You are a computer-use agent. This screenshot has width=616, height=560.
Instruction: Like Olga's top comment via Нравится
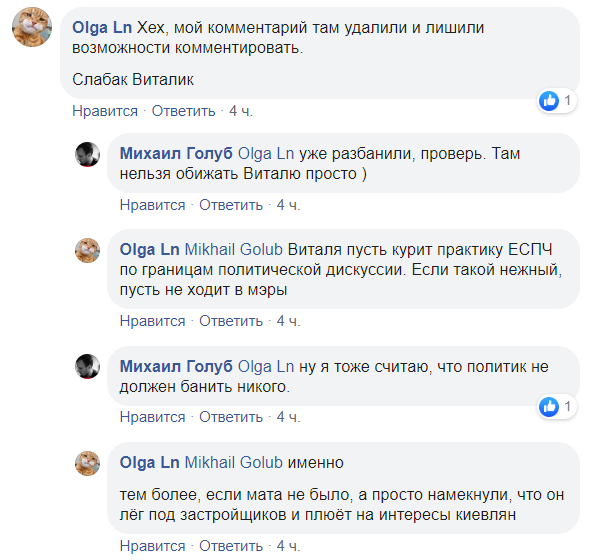105,110
